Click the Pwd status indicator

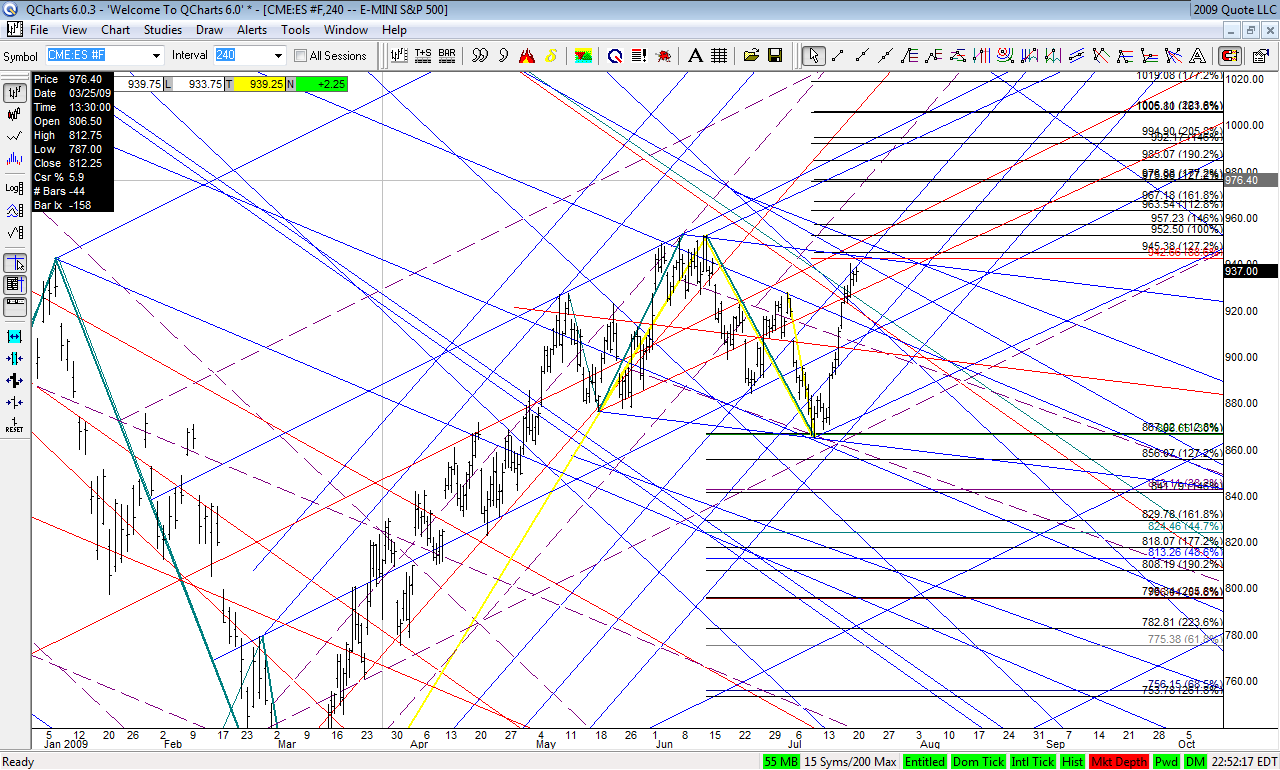coord(1166,762)
